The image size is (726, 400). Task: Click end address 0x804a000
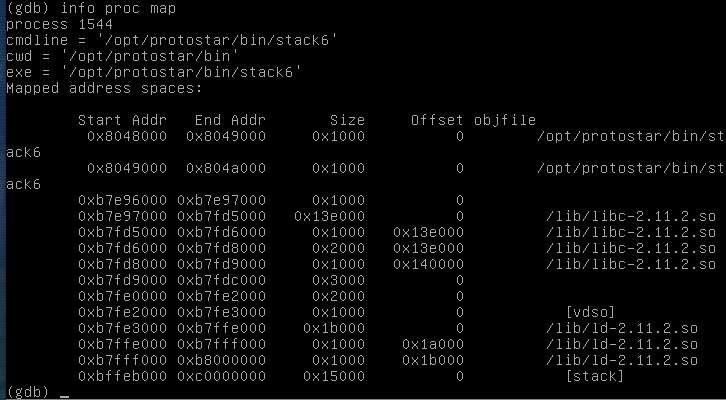tap(226, 168)
